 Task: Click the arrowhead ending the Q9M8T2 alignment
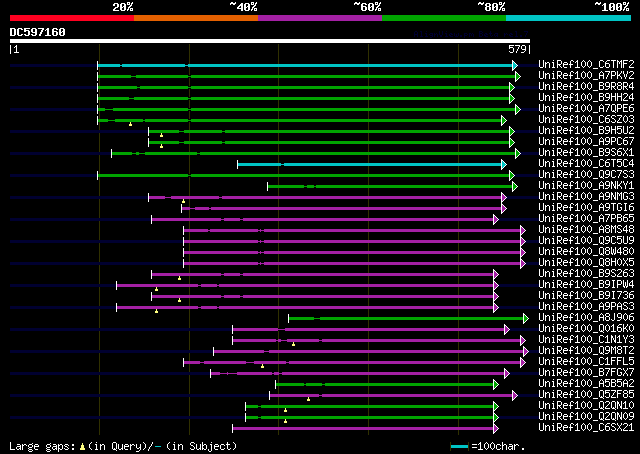[x=526, y=352]
